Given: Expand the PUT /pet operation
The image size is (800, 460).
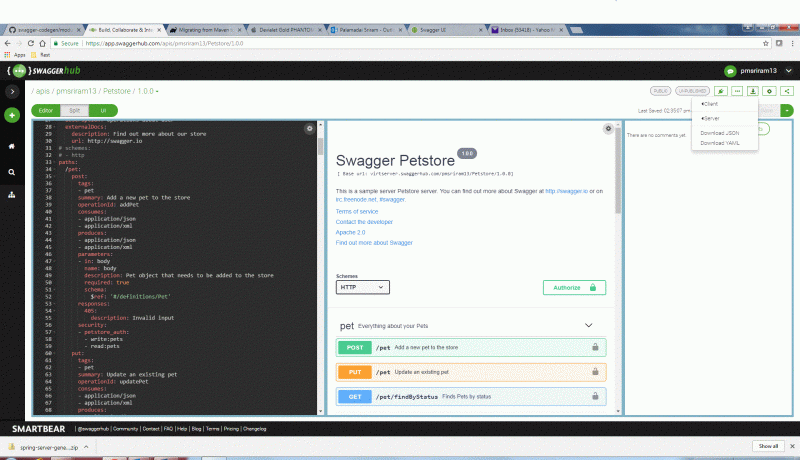Looking at the screenshot, I should tap(471, 372).
